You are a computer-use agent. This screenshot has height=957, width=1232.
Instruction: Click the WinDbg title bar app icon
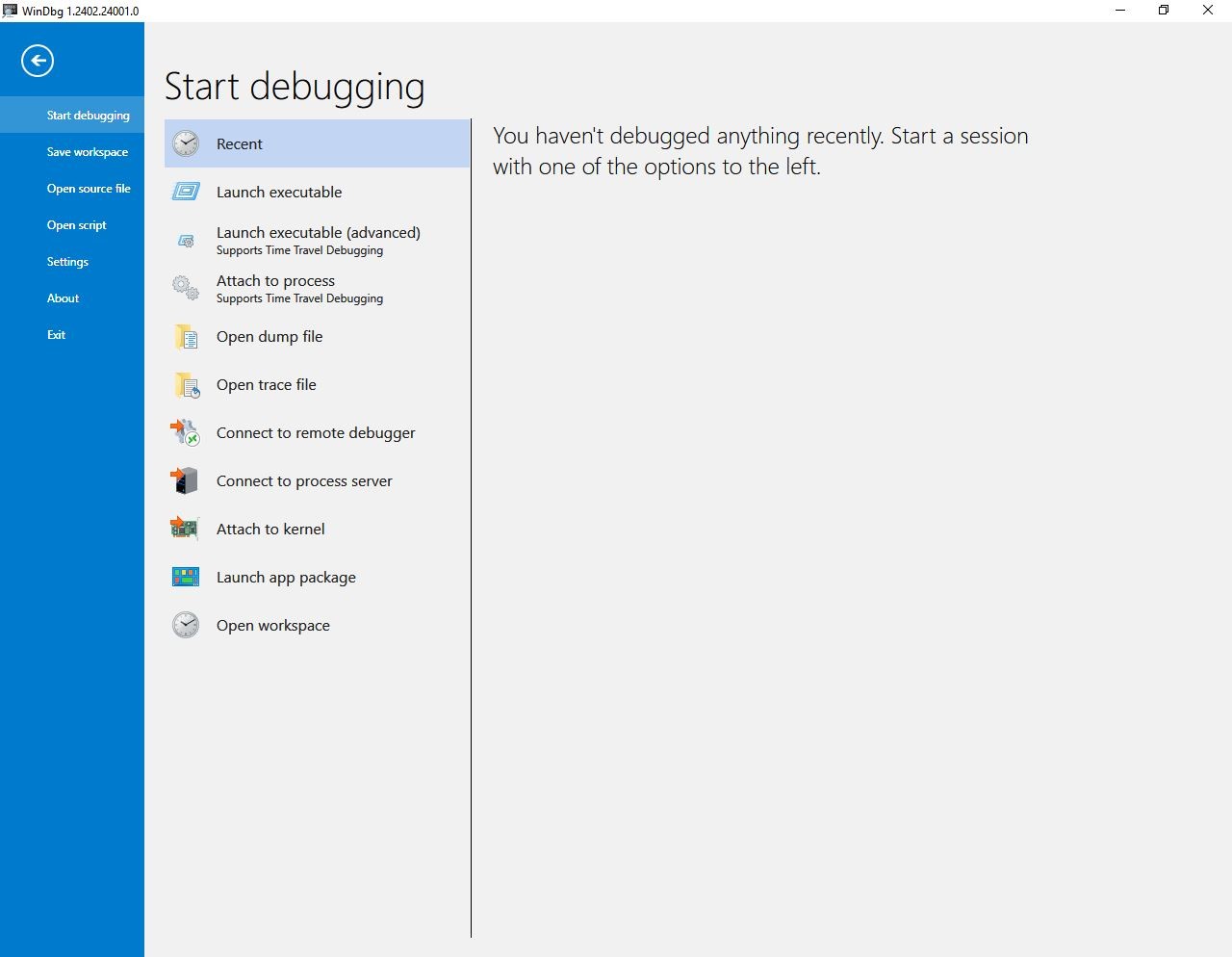pyautogui.click(x=10, y=11)
